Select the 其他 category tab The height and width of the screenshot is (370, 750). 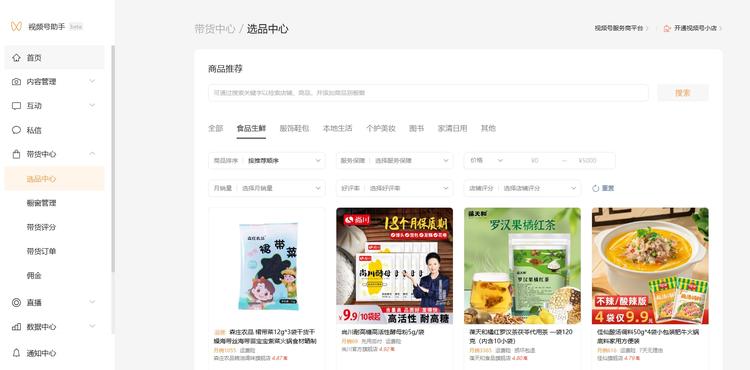488,128
